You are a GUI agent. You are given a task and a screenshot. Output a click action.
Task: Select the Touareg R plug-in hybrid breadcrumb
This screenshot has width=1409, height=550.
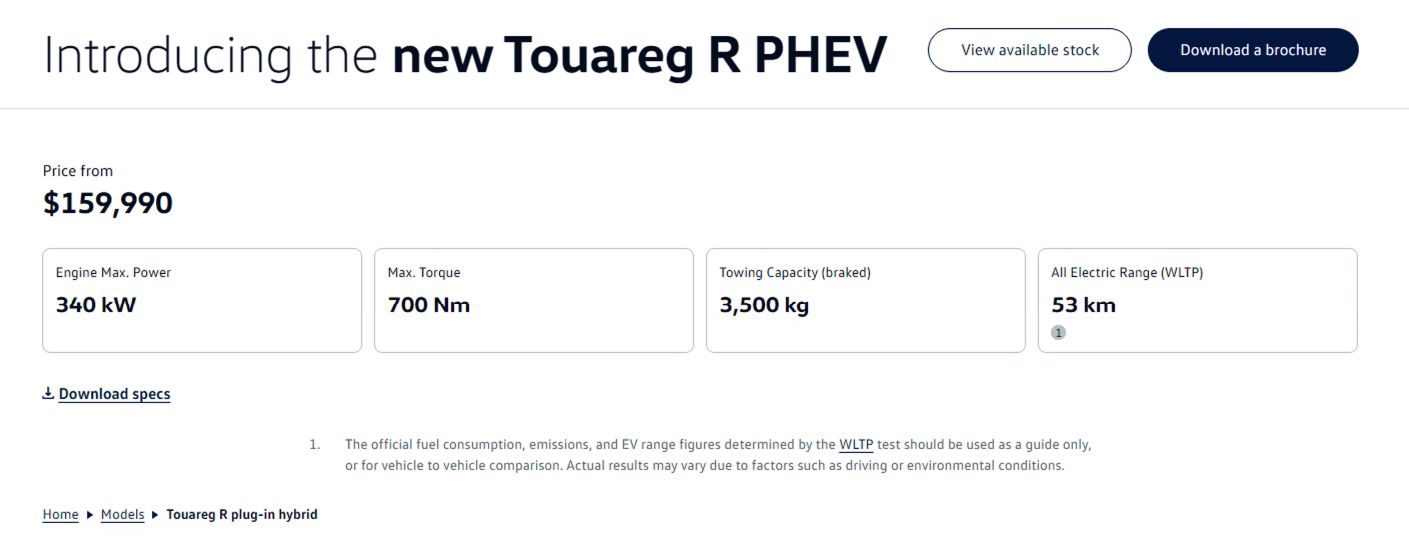(x=241, y=515)
